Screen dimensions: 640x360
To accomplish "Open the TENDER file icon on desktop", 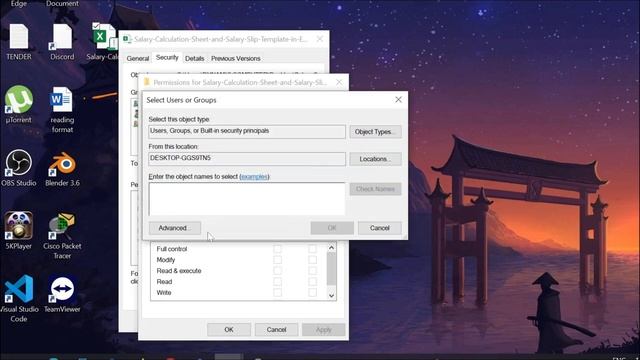I will 19,42.
